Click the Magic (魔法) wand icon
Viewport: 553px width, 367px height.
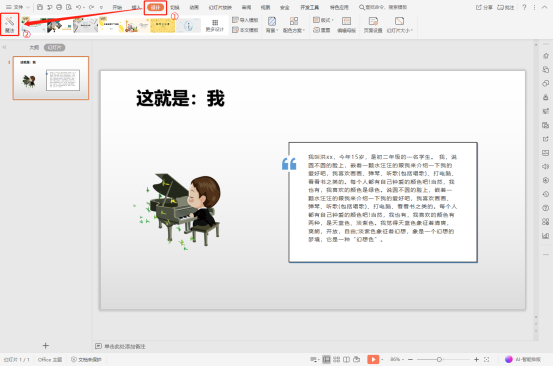click(x=10, y=24)
